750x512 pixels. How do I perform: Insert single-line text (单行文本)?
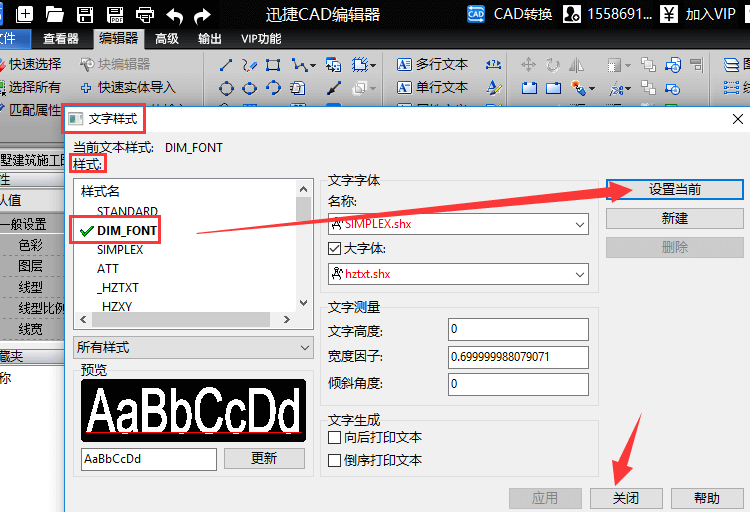pos(432,87)
